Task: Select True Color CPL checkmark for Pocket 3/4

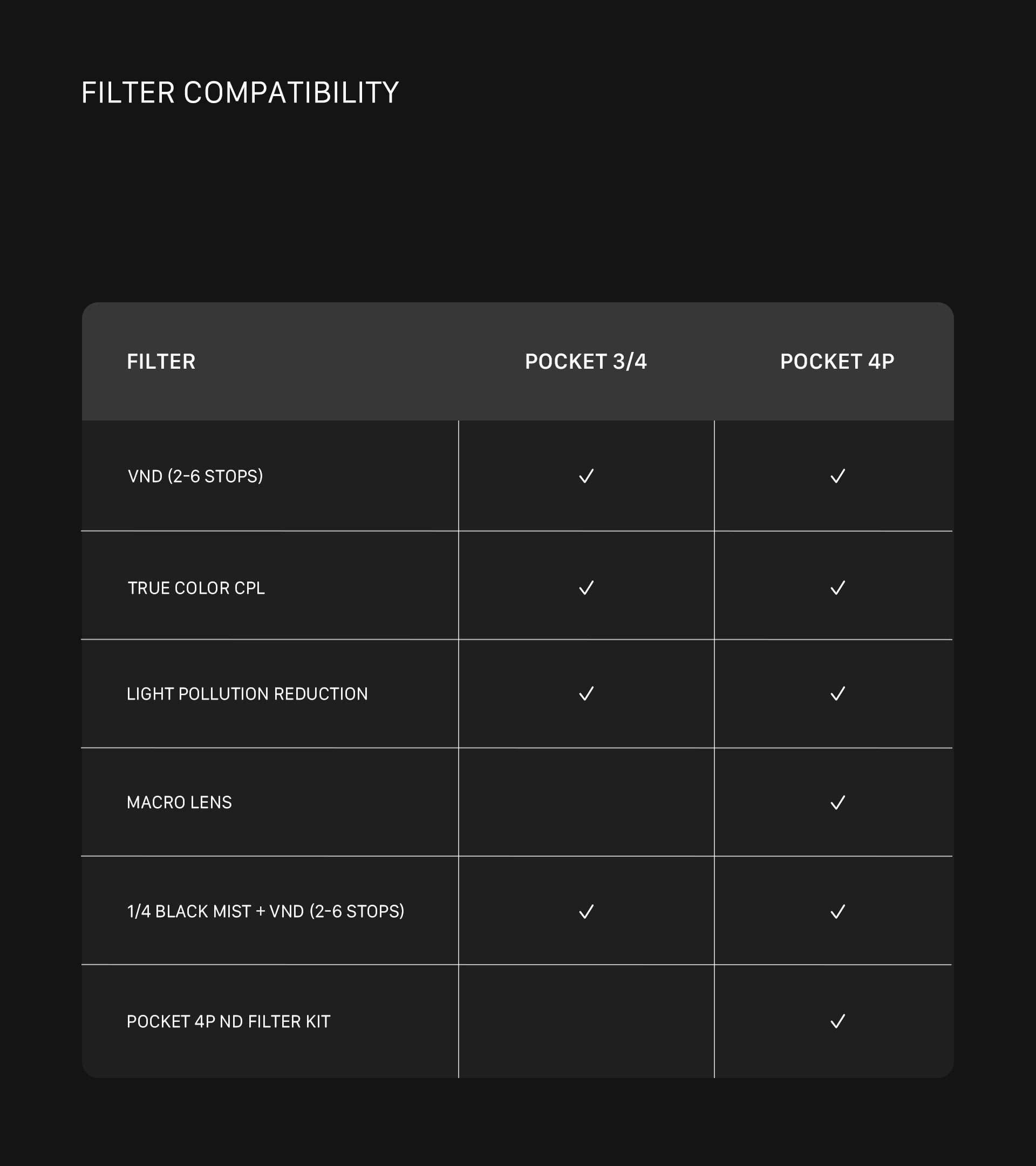Action: click(586, 587)
